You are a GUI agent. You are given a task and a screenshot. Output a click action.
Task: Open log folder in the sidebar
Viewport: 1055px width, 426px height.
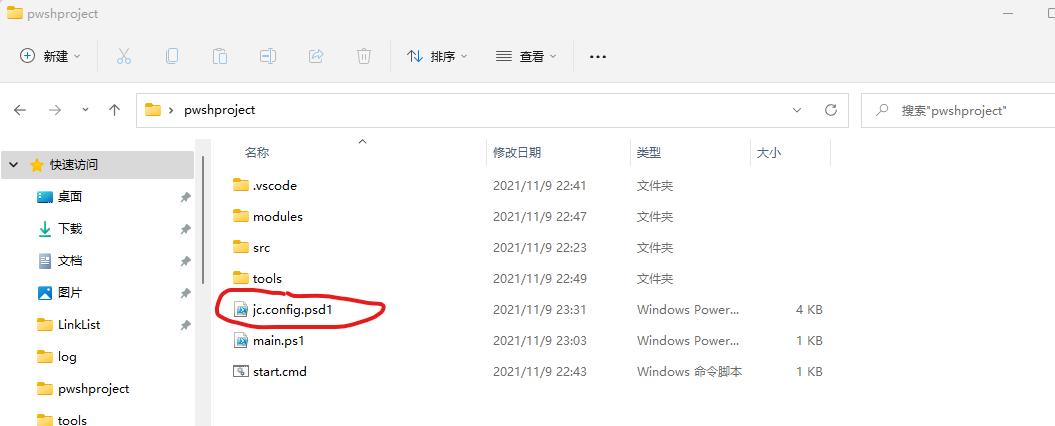(67, 357)
